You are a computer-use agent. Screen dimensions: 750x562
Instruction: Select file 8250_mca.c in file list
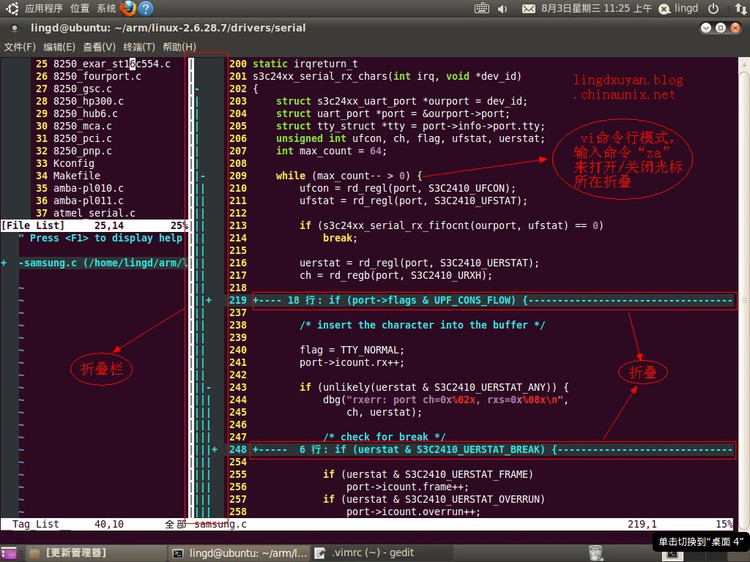click(x=82, y=126)
